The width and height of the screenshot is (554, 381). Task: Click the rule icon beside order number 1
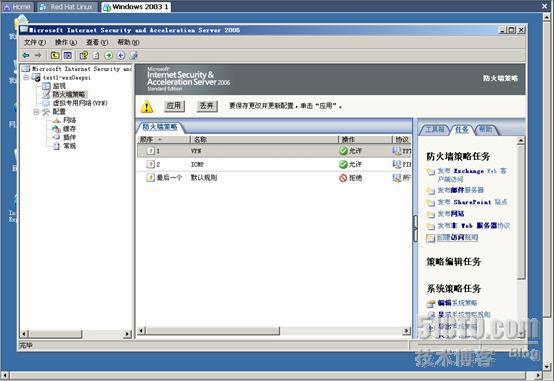pyautogui.click(x=151, y=151)
